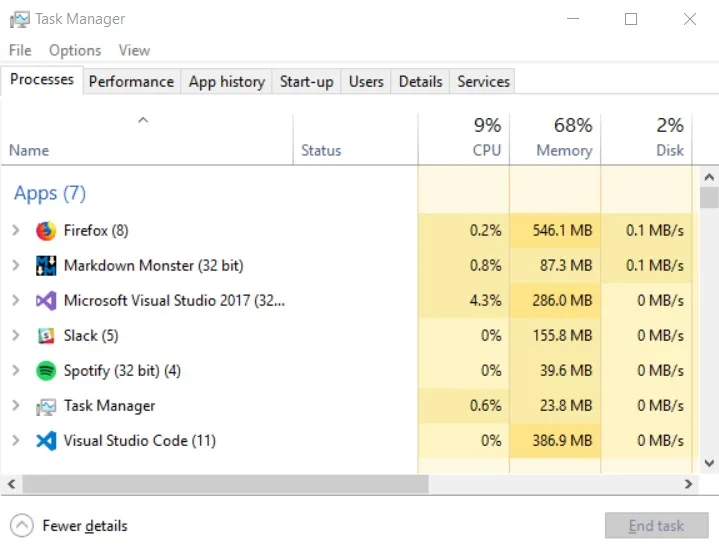Expand the Slack (5) process group
The width and height of the screenshot is (719, 555).
tap(16, 335)
